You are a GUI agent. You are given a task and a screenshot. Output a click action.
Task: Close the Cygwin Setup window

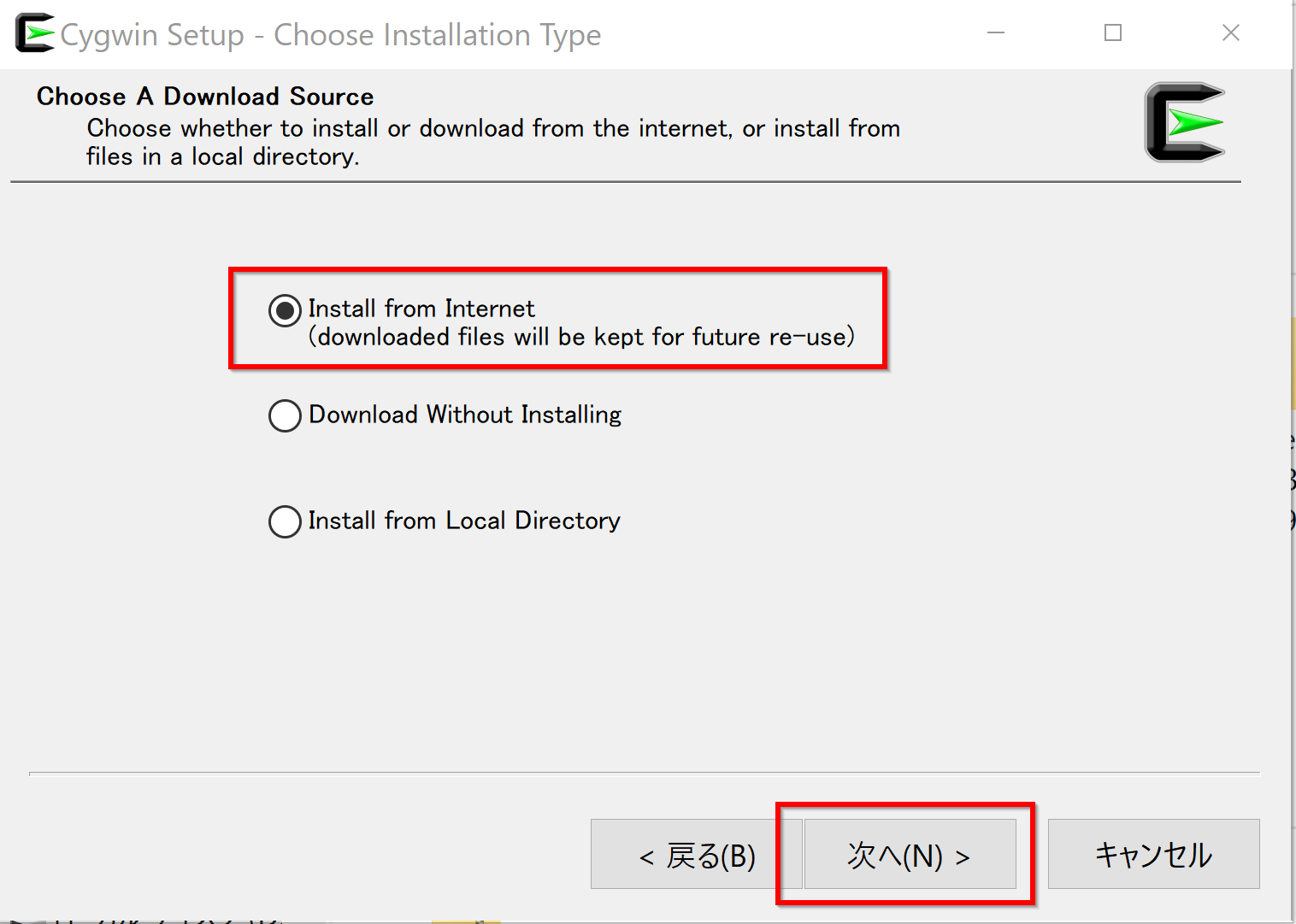1231,33
